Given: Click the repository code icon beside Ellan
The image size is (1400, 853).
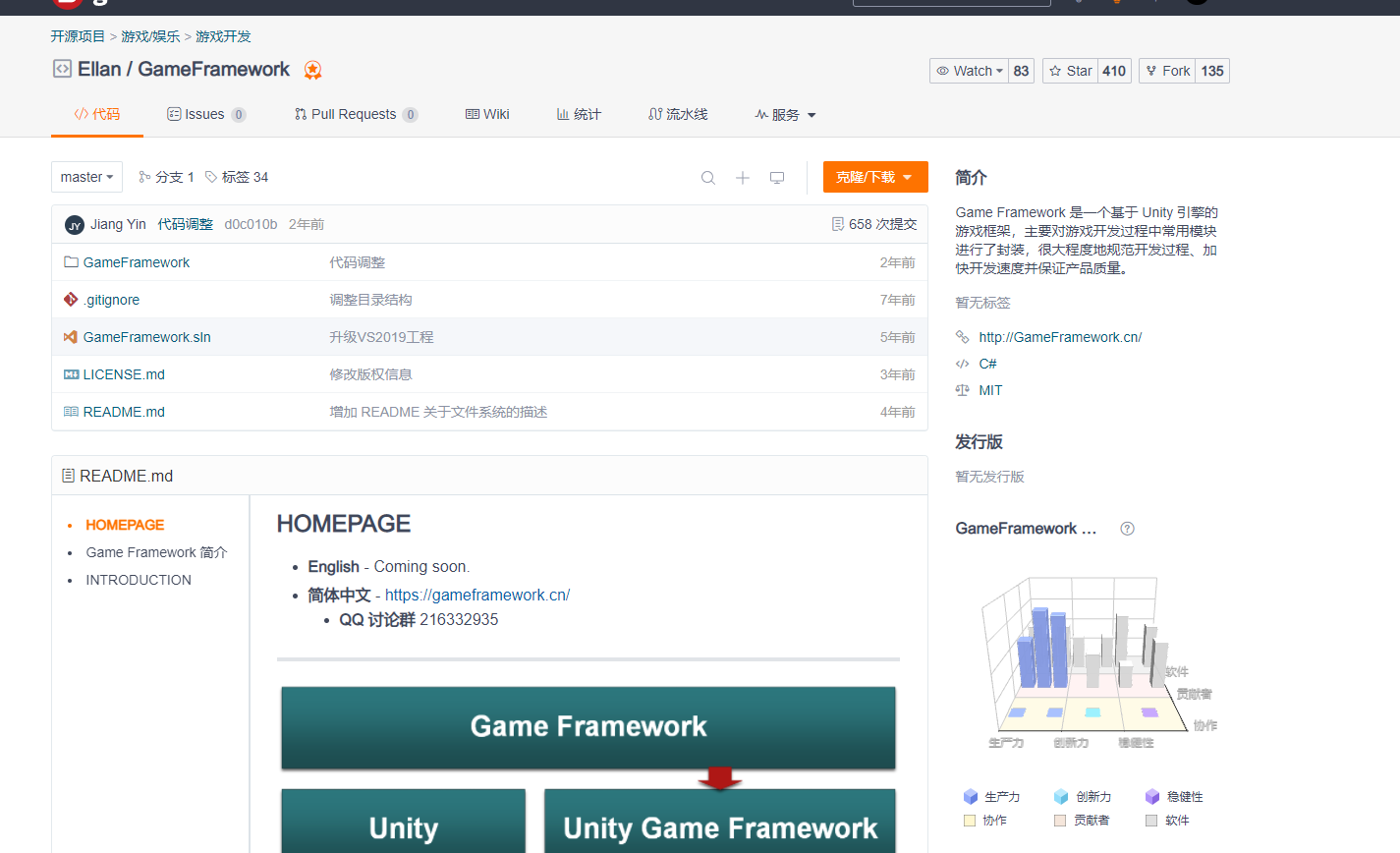Looking at the screenshot, I should pos(62,69).
